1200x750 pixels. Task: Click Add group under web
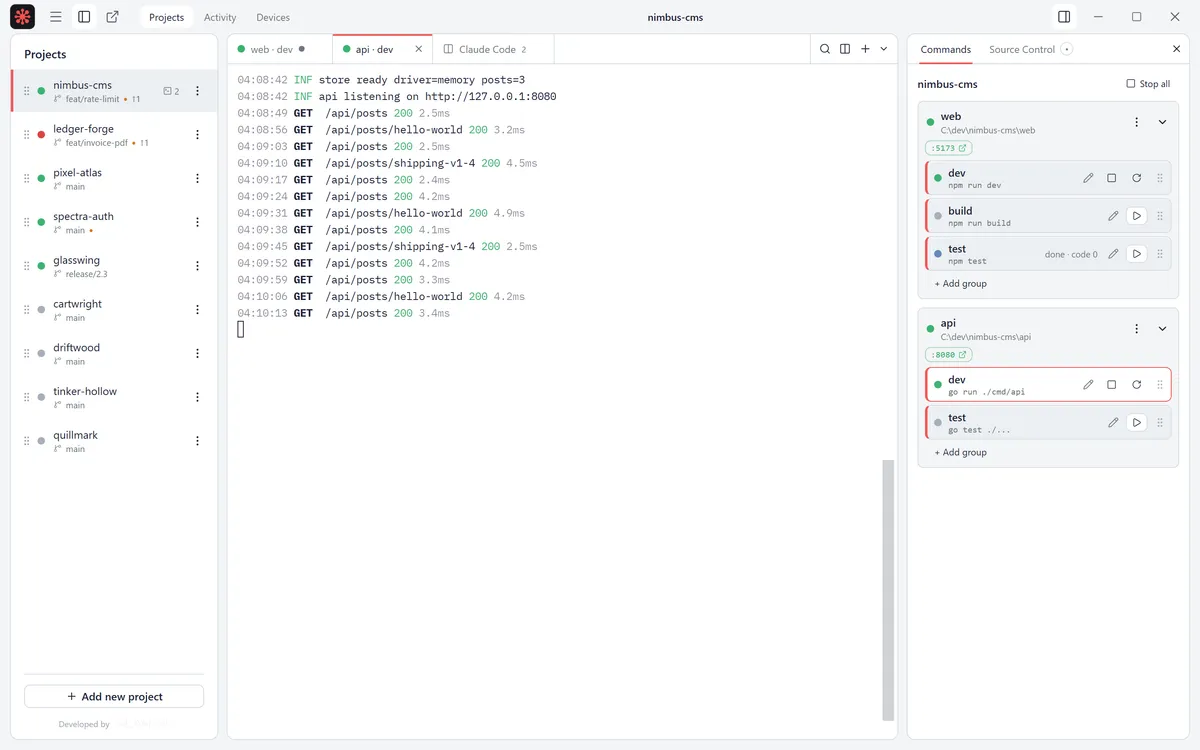click(960, 284)
